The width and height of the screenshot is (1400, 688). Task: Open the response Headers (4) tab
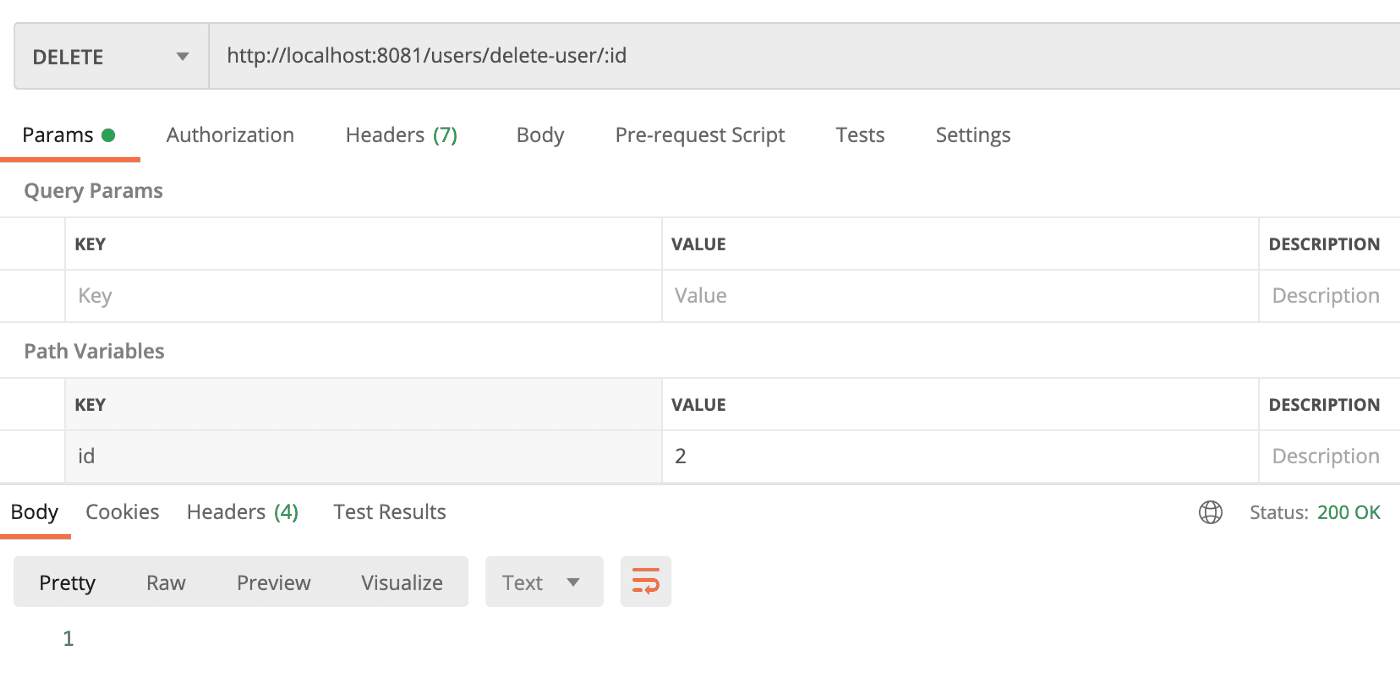click(x=243, y=512)
